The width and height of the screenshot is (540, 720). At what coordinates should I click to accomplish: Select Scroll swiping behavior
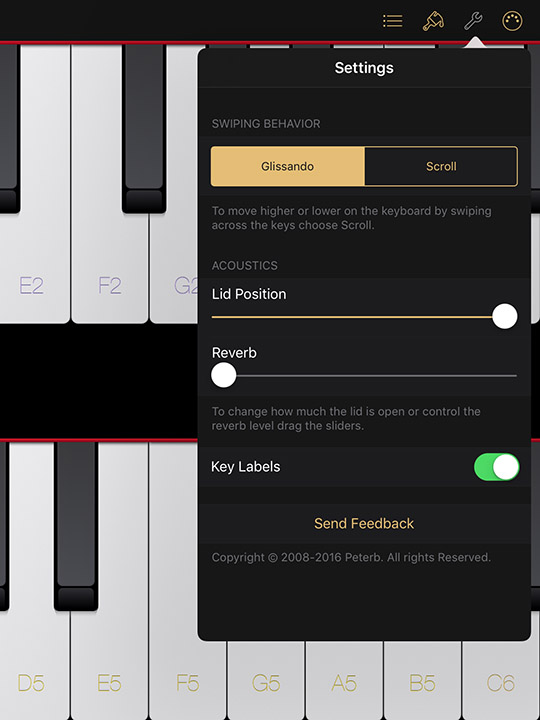(441, 166)
